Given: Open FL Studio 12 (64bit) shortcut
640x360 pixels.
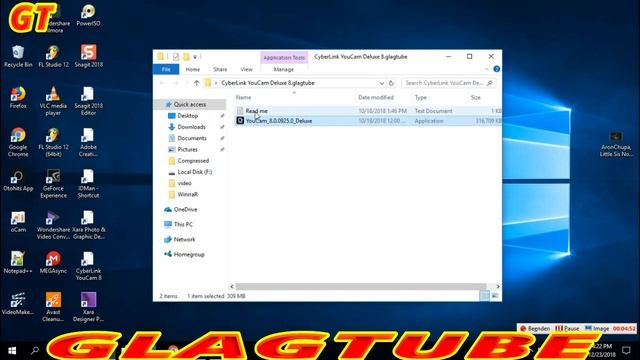Looking at the screenshot, I should click(x=53, y=142).
